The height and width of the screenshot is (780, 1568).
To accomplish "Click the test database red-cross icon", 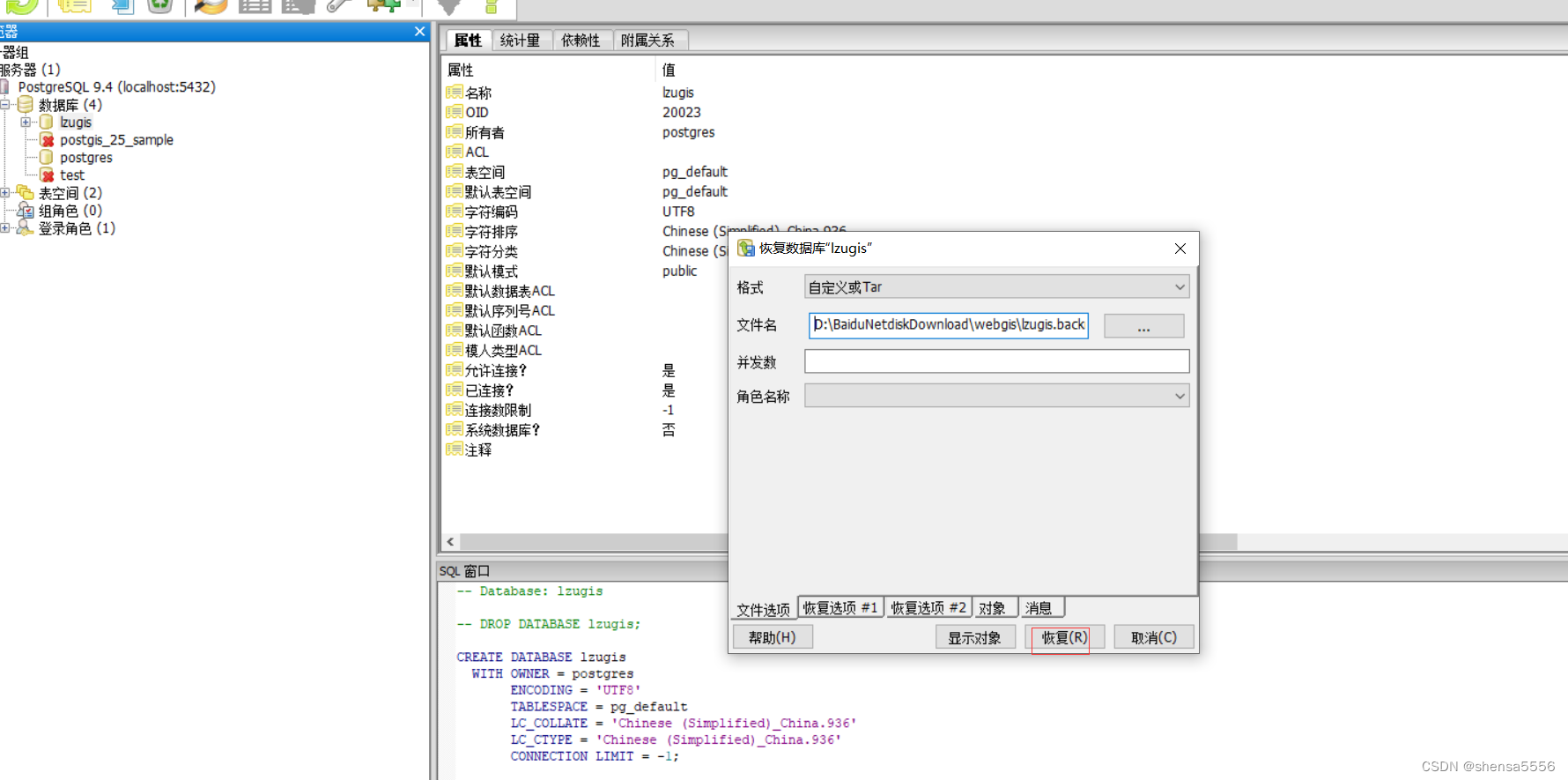I will [x=48, y=175].
